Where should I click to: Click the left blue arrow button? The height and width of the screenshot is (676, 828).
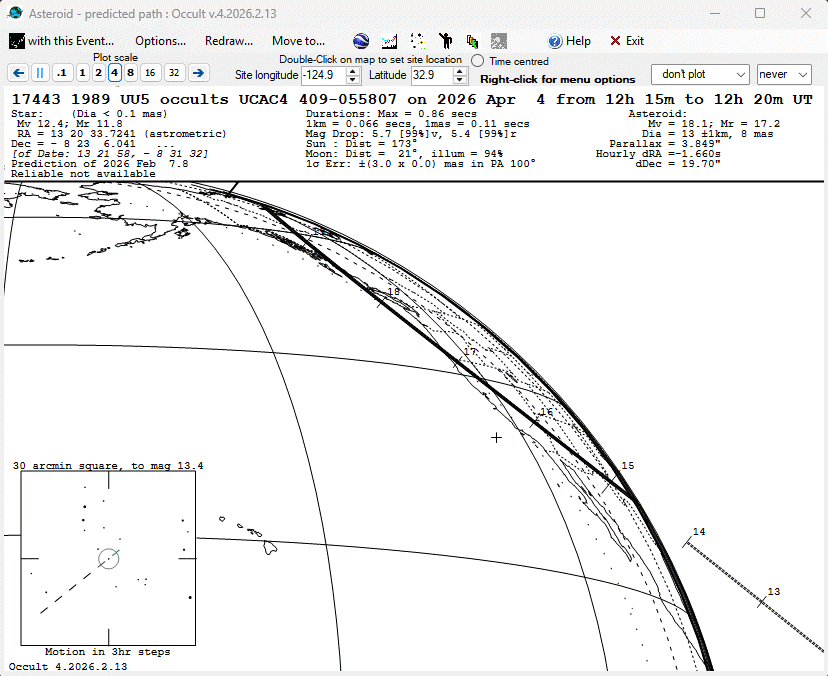(x=18, y=72)
